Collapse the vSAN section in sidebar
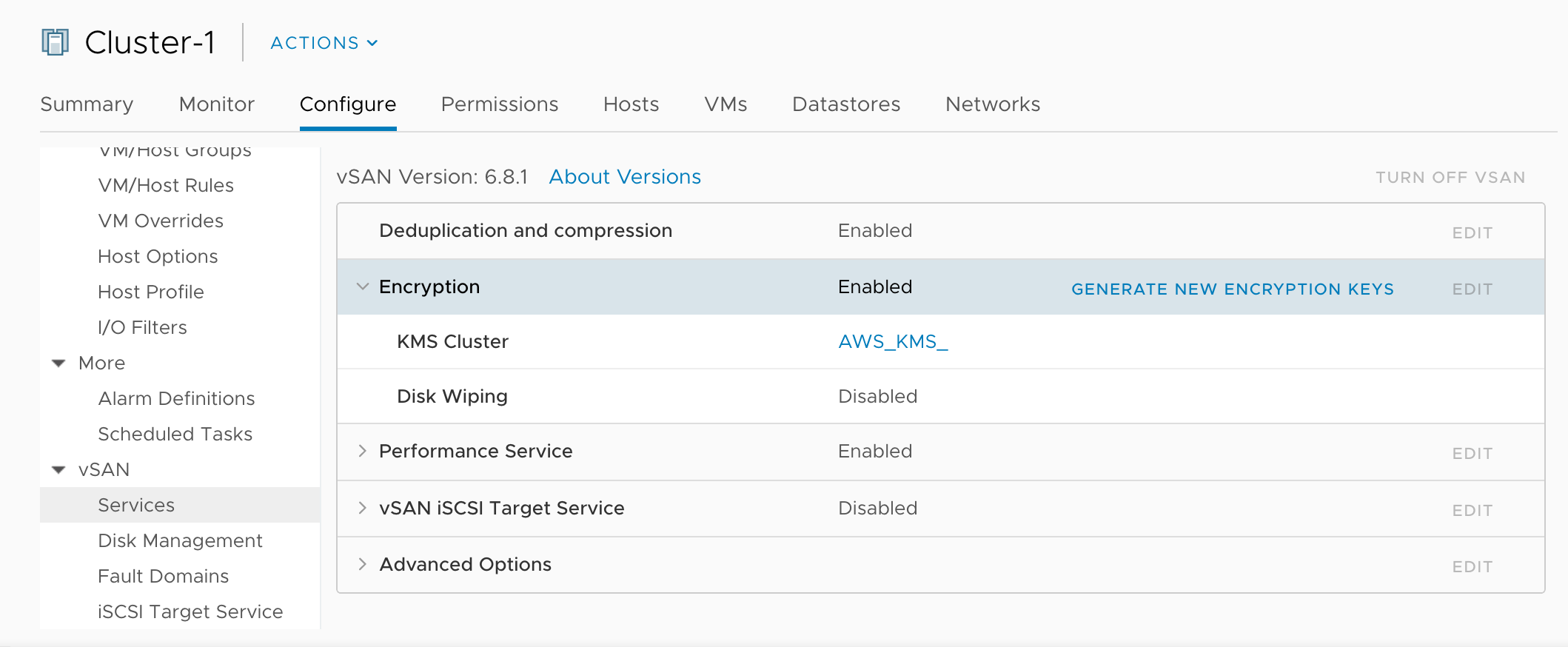This screenshot has width=1568, height=647. (x=58, y=470)
